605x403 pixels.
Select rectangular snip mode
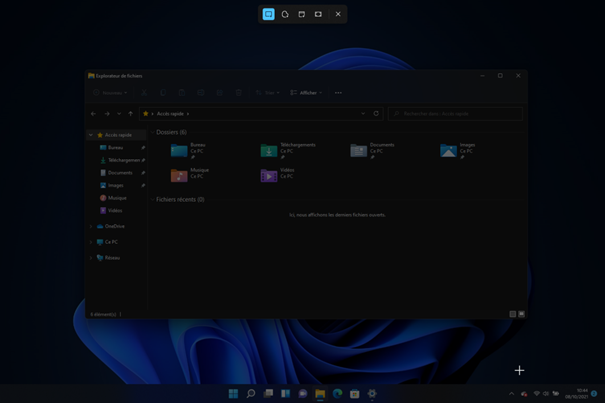pyautogui.click(x=268, y=14)
